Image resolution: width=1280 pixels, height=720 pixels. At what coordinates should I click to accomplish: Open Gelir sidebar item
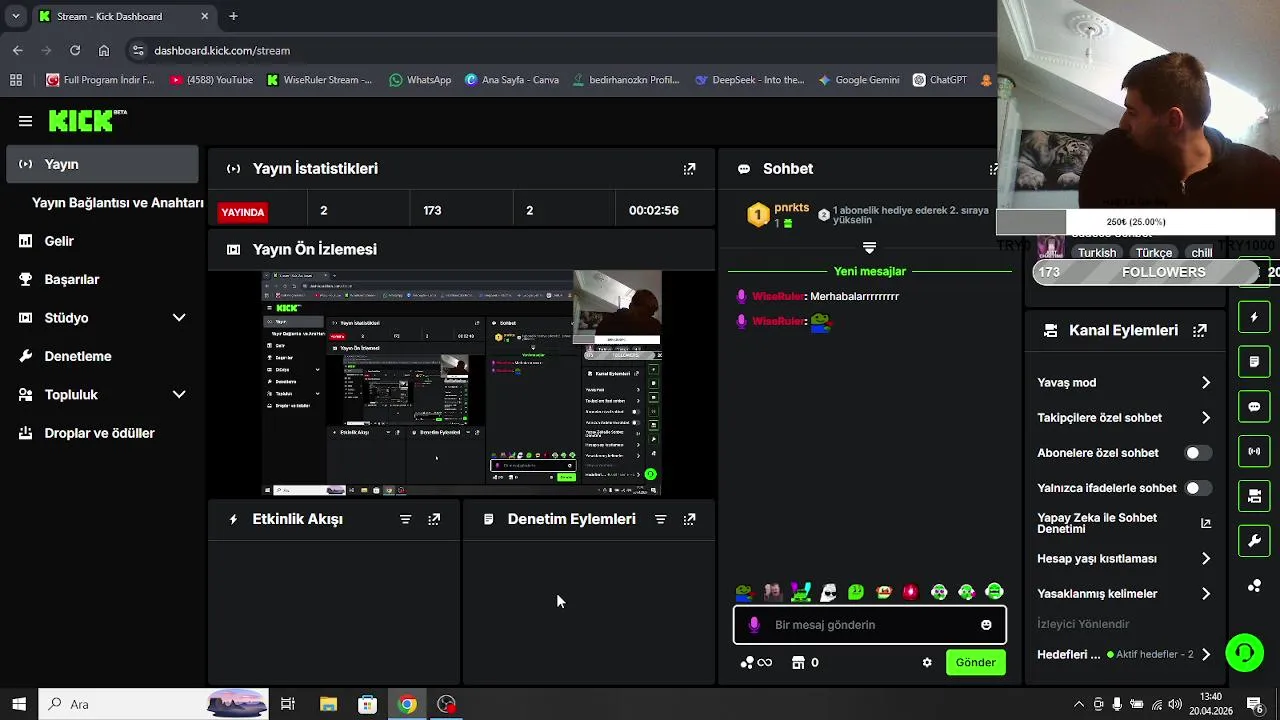103,241
